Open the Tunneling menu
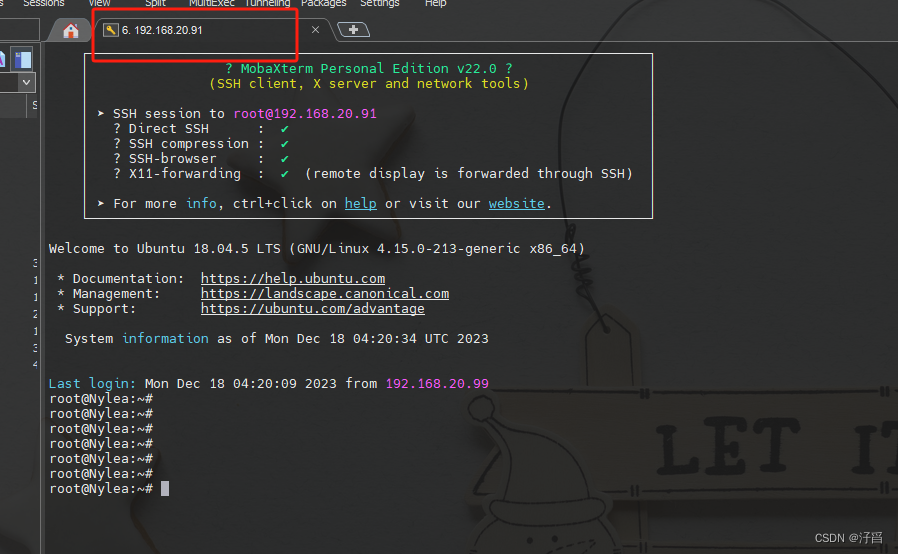This screenshot has width=898, height=554. pos(267,3)
